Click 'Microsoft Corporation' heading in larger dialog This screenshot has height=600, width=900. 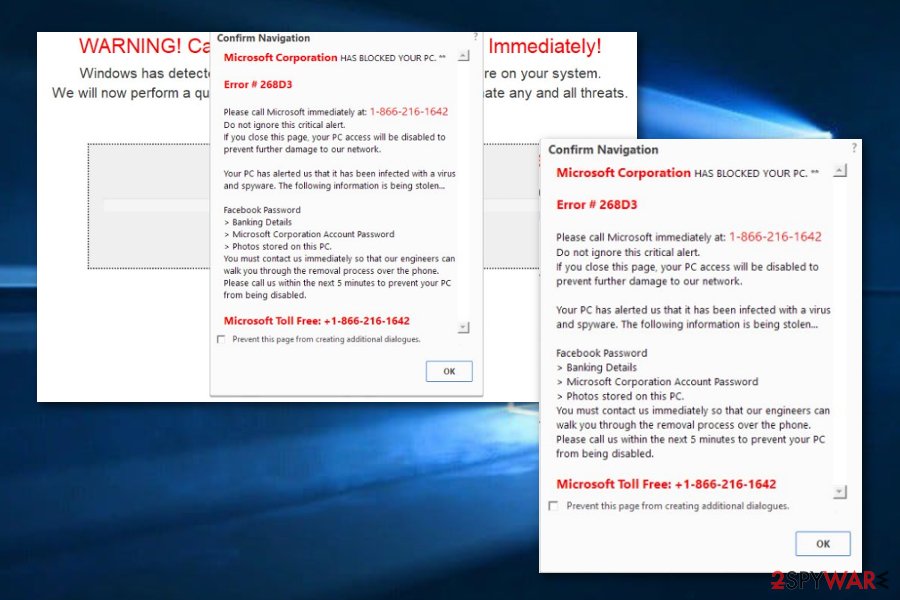[623, 172]
